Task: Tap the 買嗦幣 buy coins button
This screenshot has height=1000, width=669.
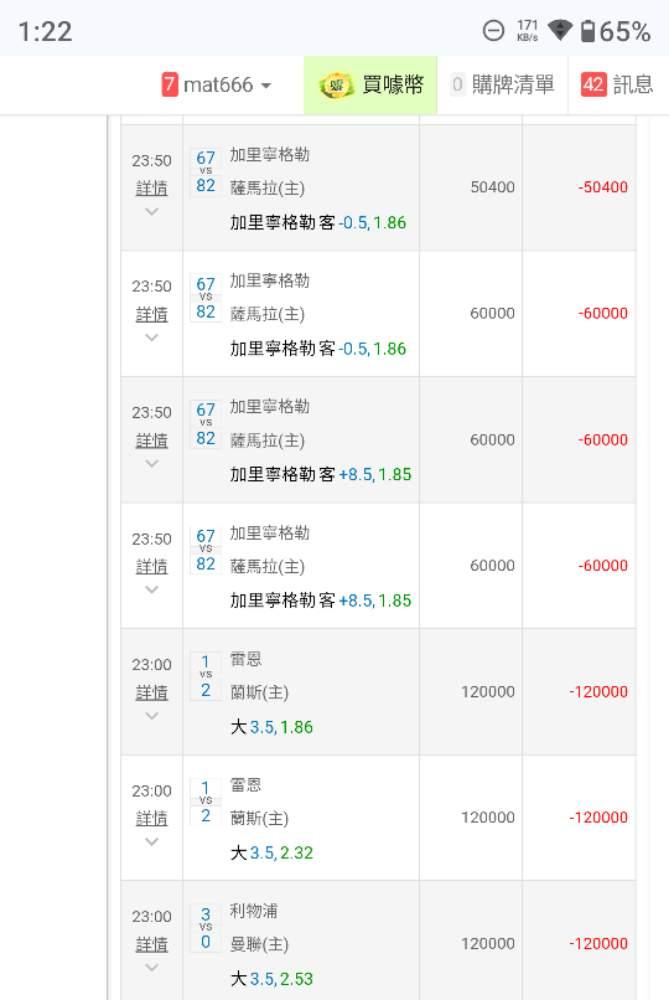Action: pos(384,85)
